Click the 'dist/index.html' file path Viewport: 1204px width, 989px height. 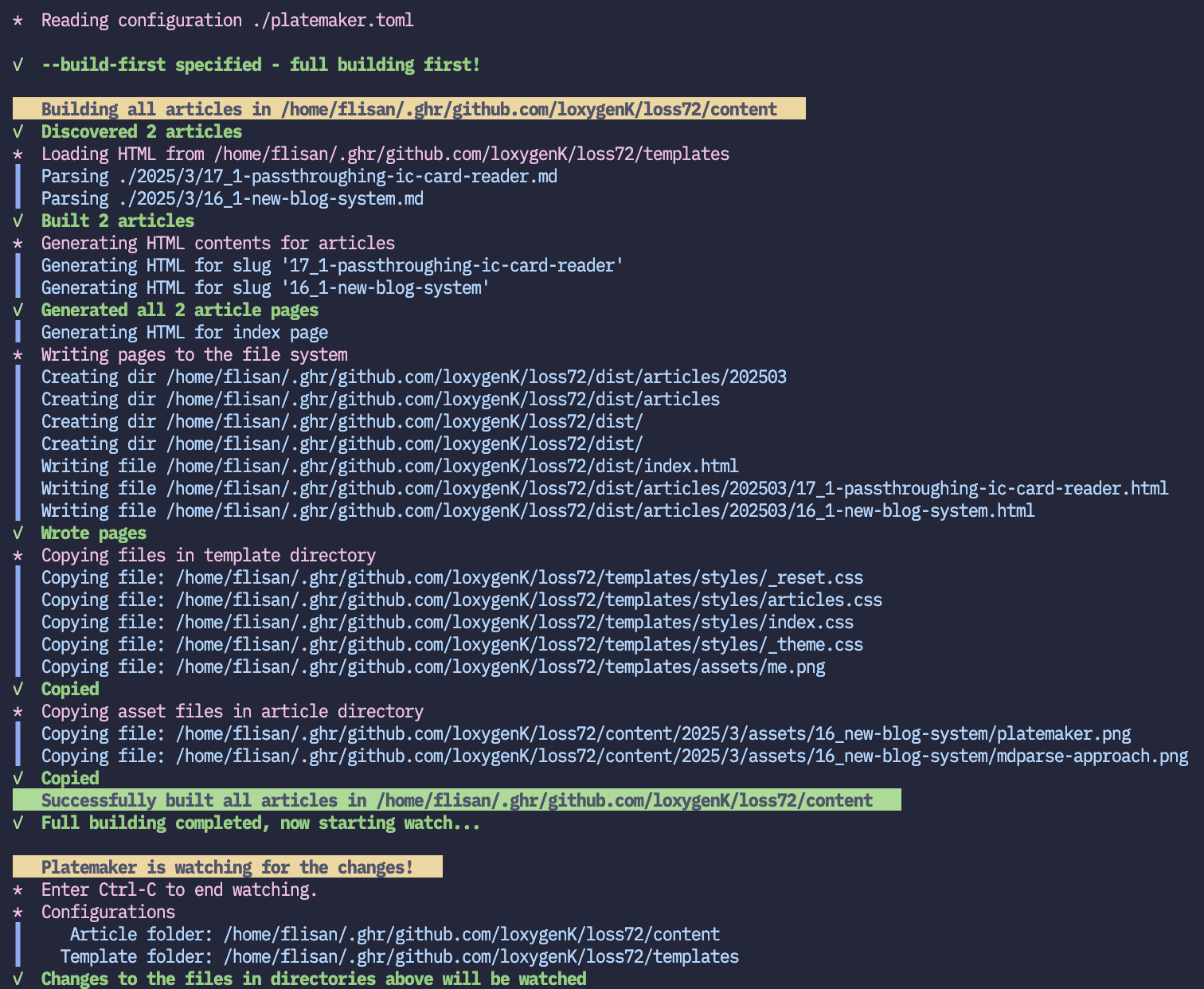coord(451,467)
